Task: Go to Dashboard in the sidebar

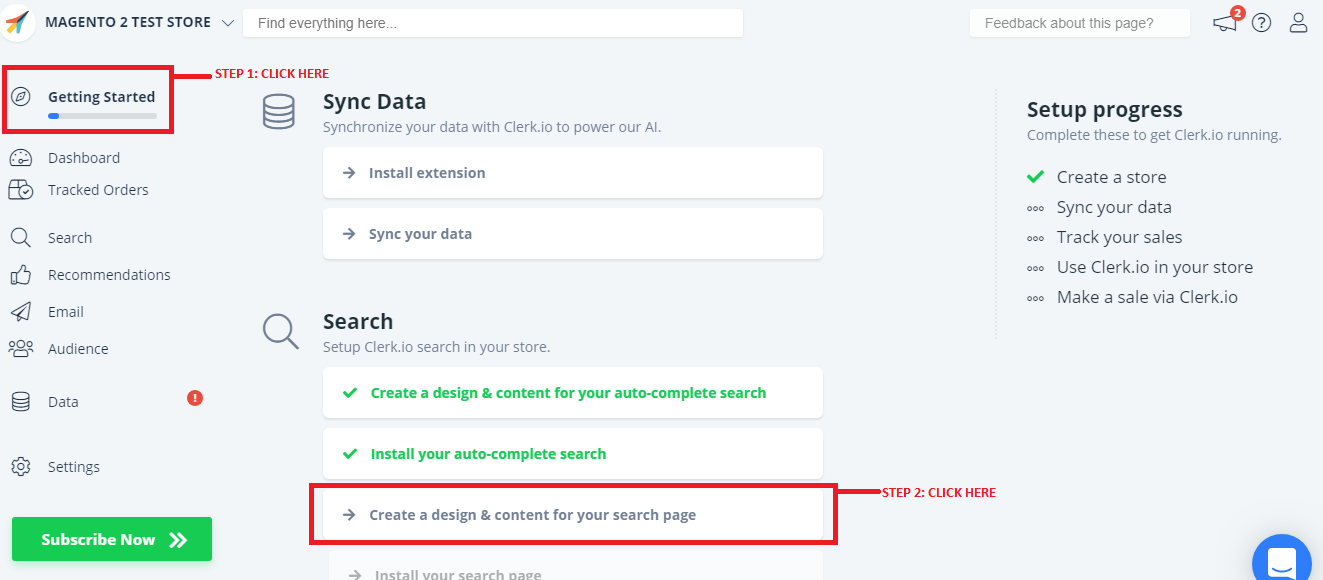Action: click(84, 158)
